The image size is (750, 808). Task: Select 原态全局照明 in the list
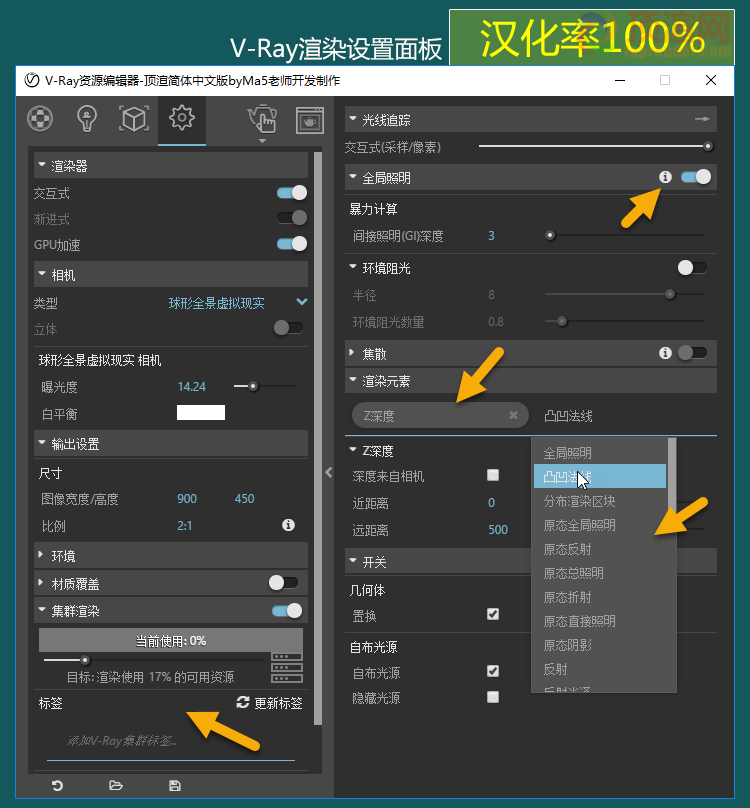pos(600,525)
